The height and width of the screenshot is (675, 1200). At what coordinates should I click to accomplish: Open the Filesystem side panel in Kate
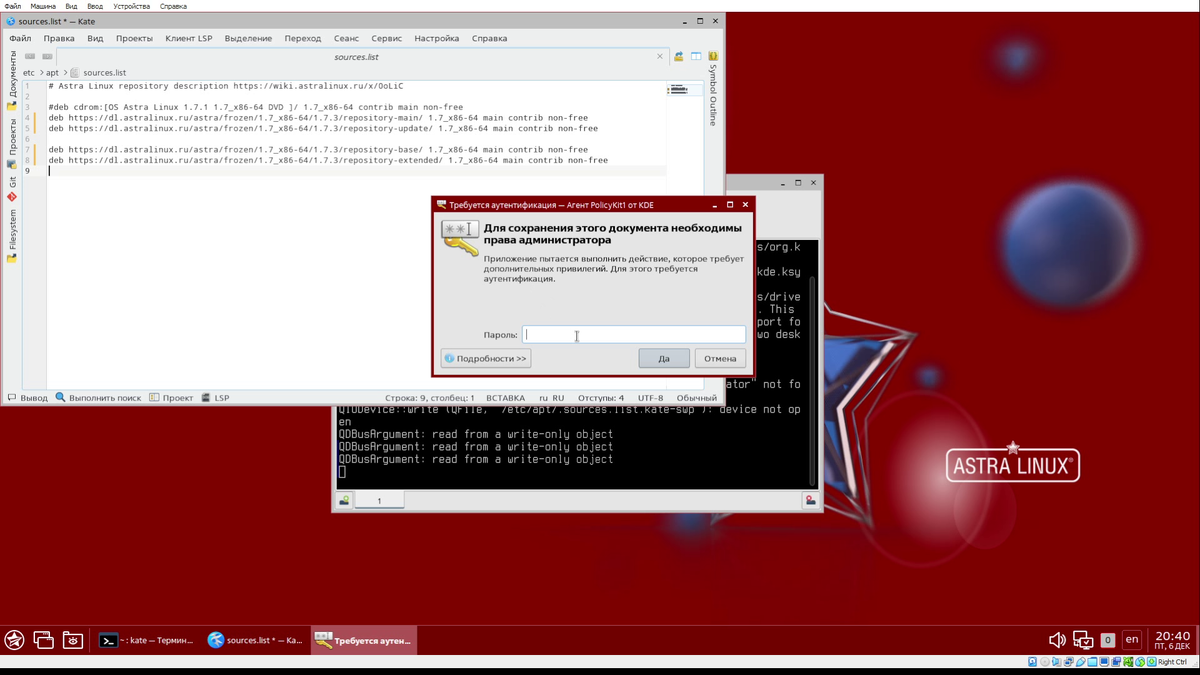pos(12,236)
